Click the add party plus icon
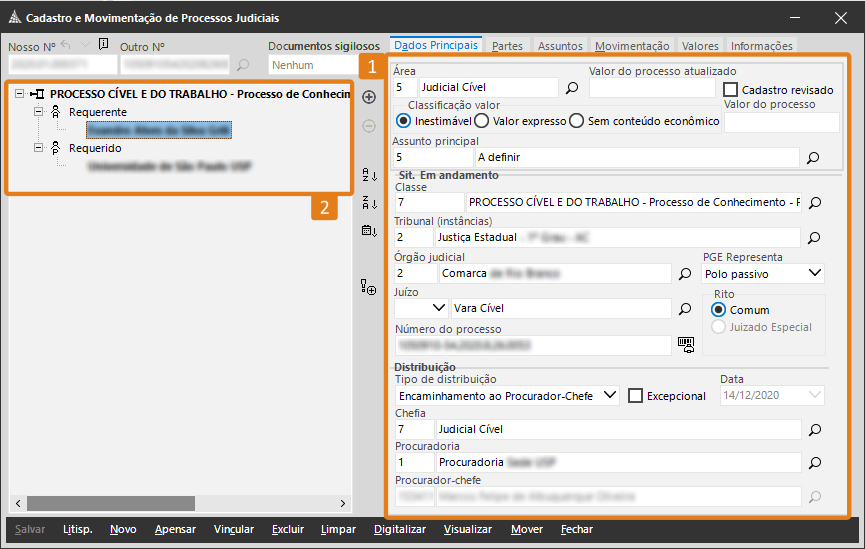The height and width of the screenshot is (549, 865). pos(369,97)
